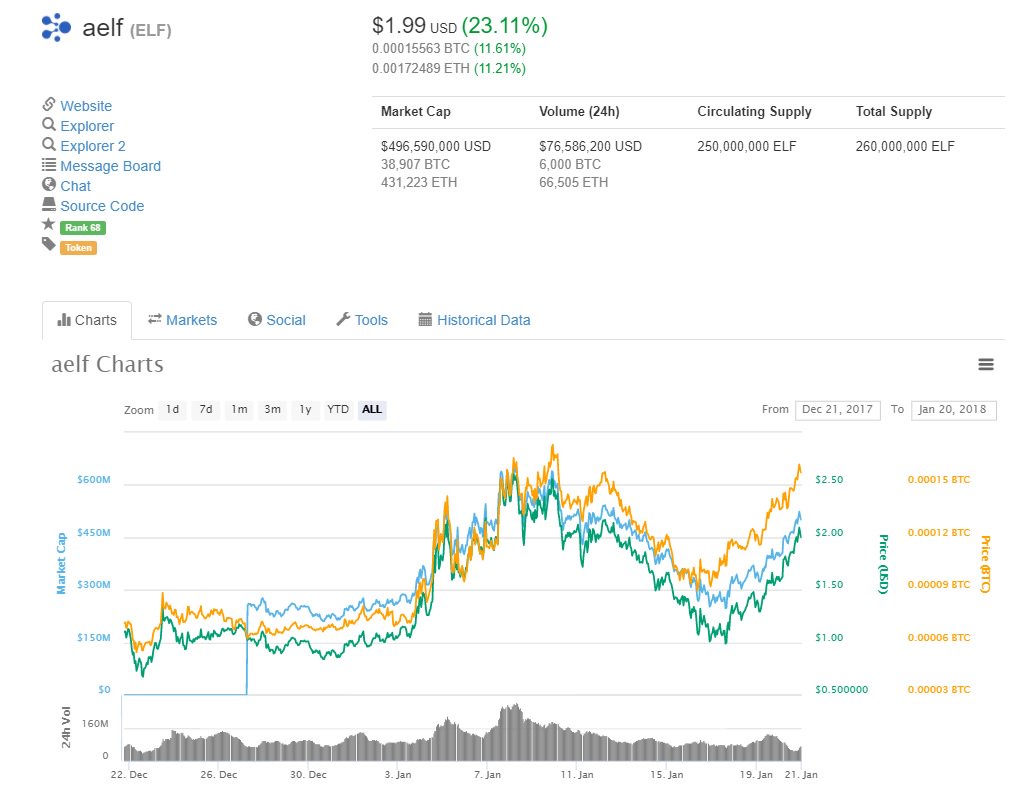Open the Message Board link
This screenshot has width=1030, height=791.
(110, 166)
